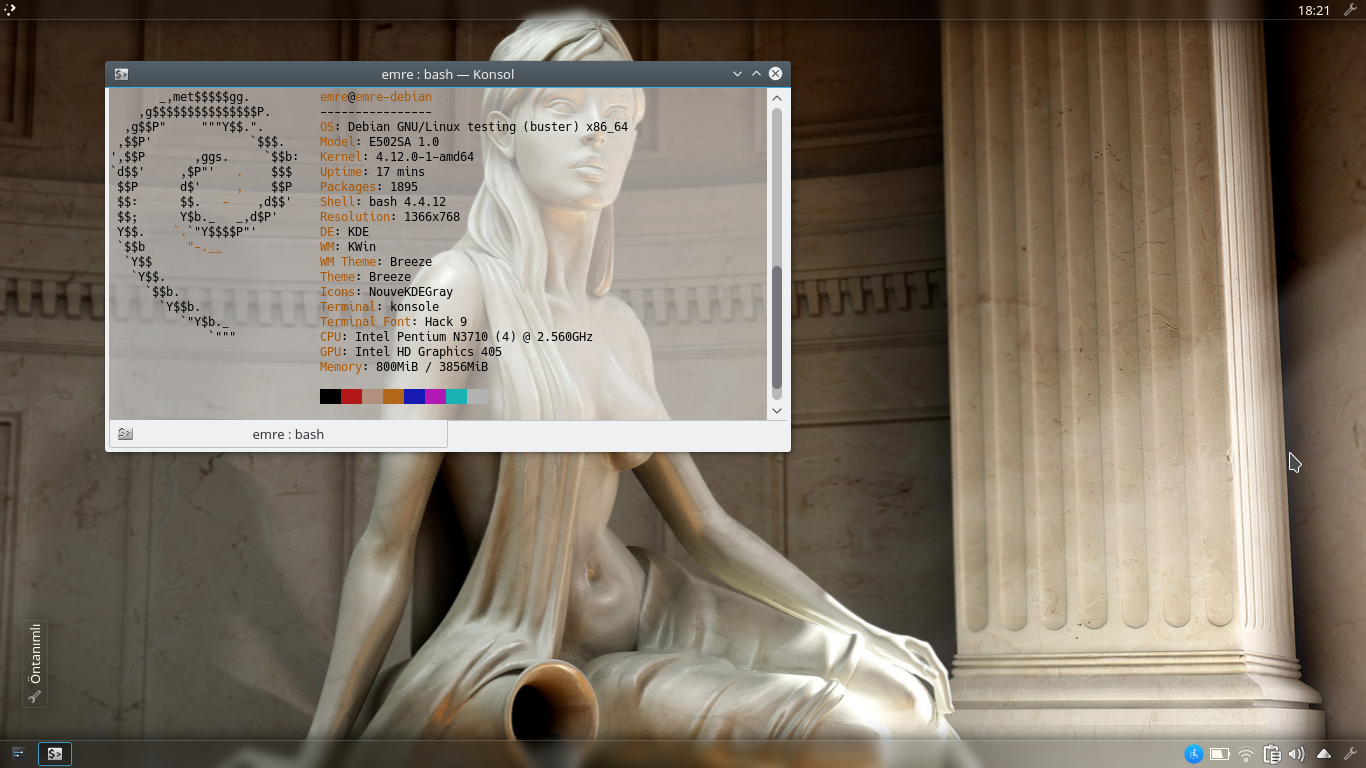Click the cyan color block in terminal
Viewport: 1366px width, 768px height.
(x=456, y=396)
